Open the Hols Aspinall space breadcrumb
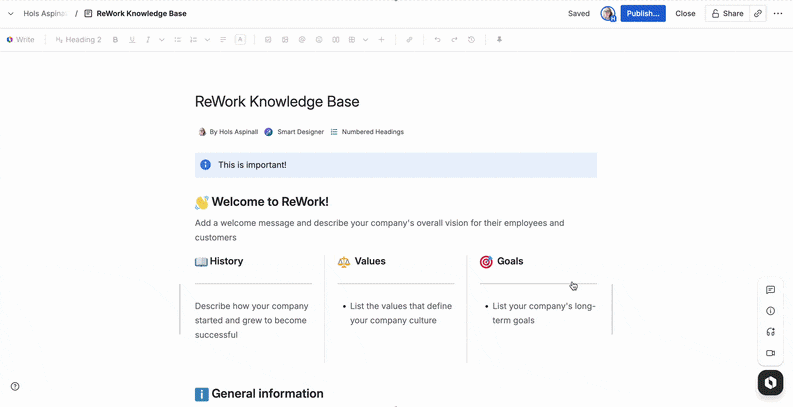This screenshot has width=793, height=407. [45, 14]
